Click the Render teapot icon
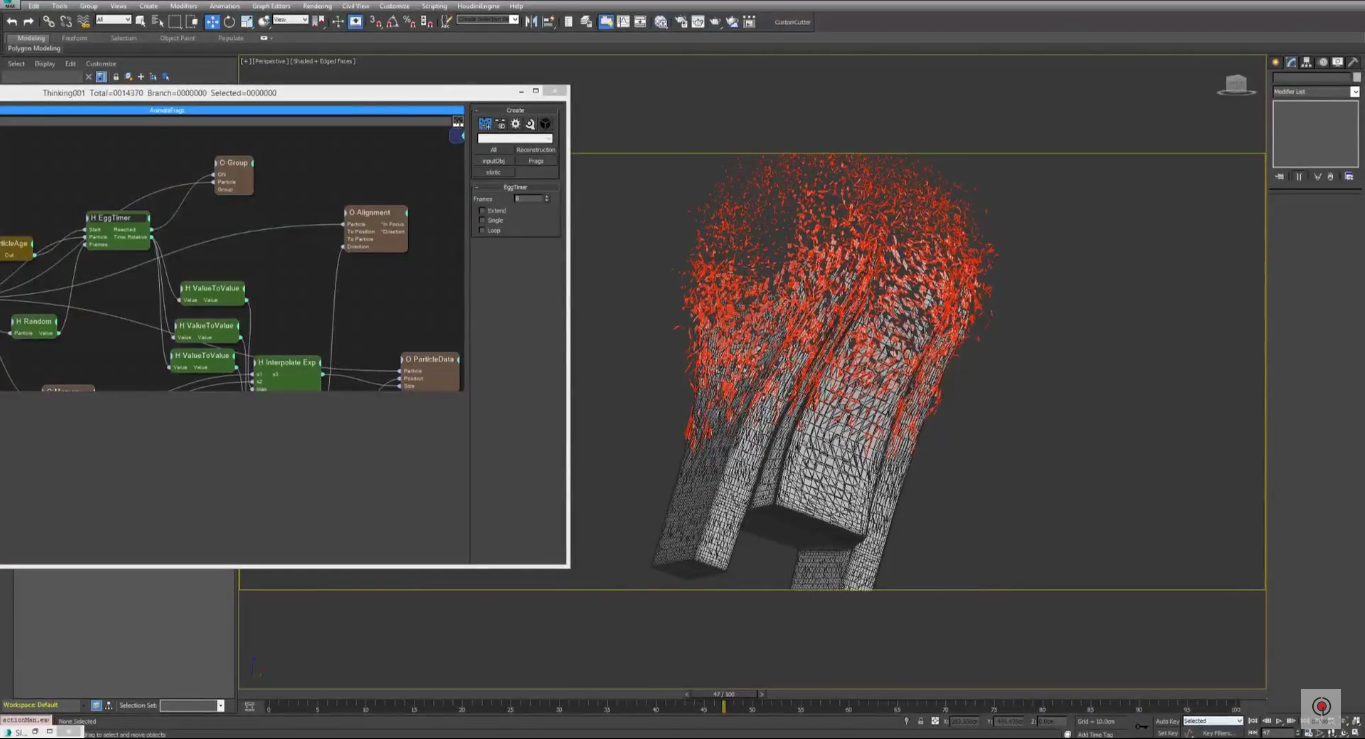1365x739 pixels. tap(716, 21)
